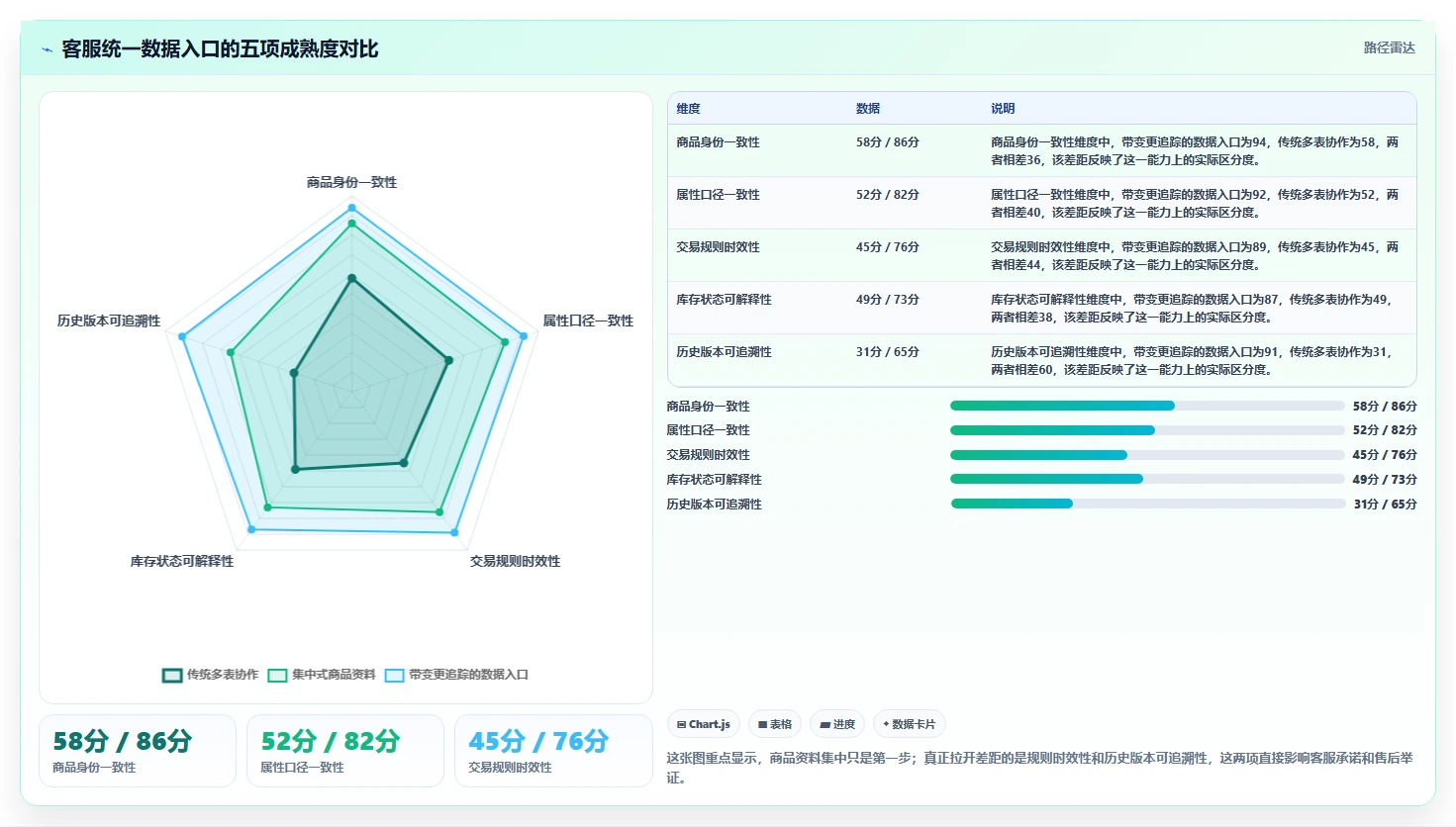This screenshot has width=1456, height=827.
Task: Click the 交易规则时效性 radar axis label
Action: (515, 561)
